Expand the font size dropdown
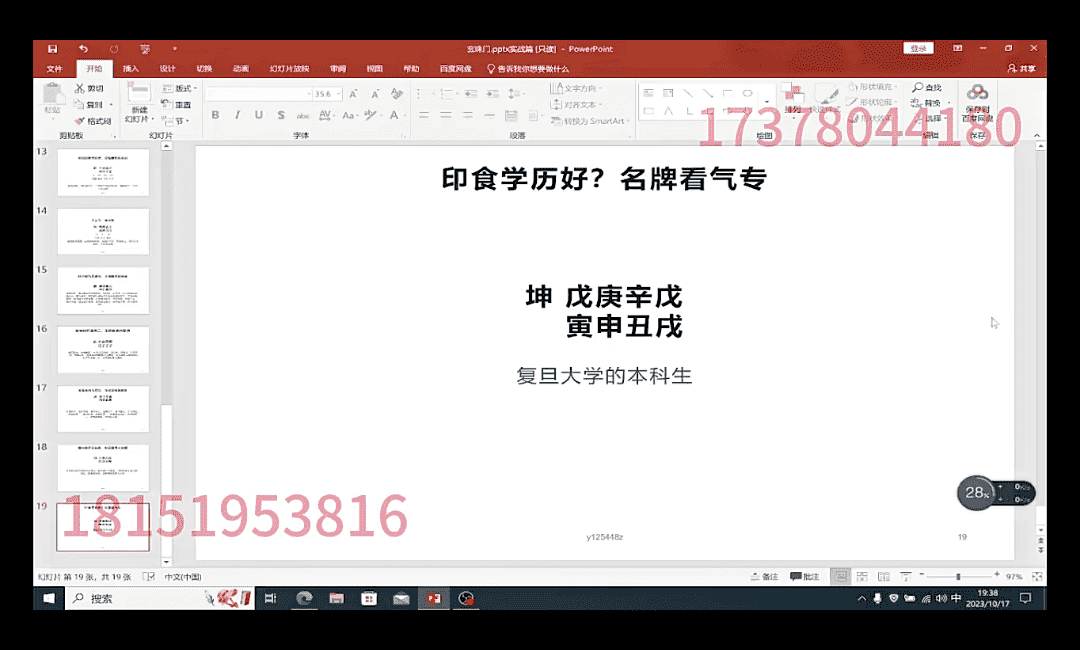 pos(339,93)
